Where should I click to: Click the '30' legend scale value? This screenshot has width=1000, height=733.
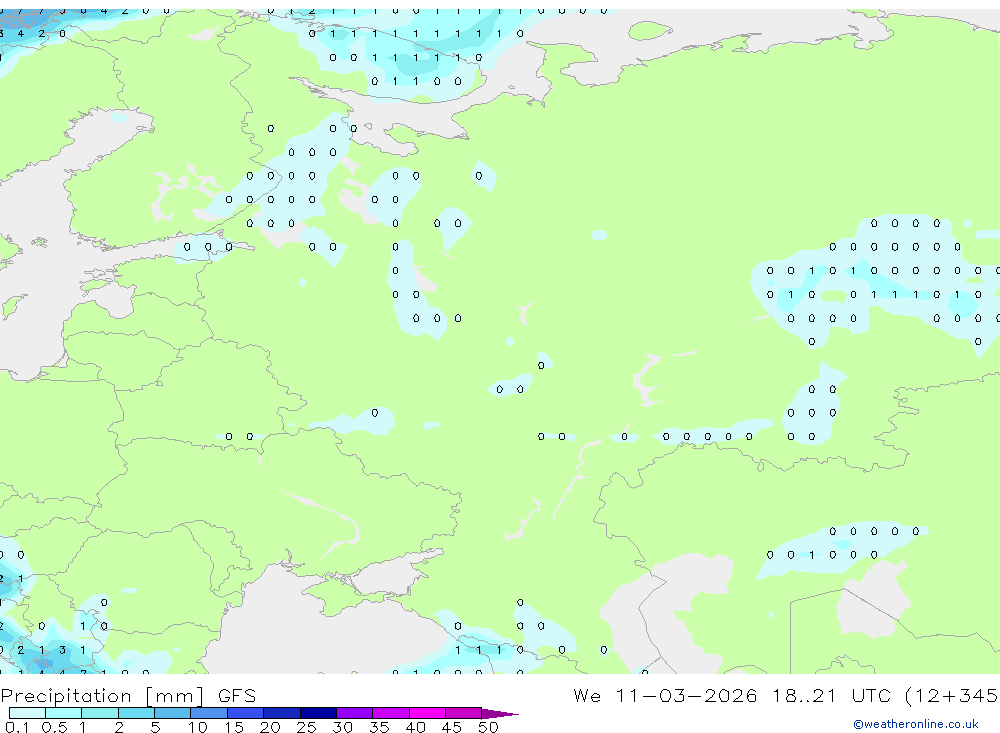click(343, 727)
